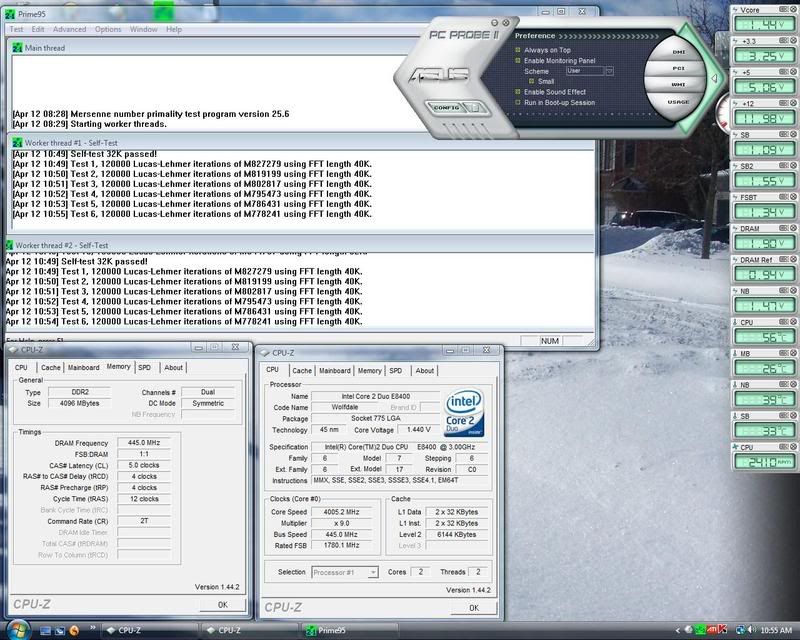This screenshot has width=800, height=640.
Task: Open the Scheme dropdown in PC Probe
Action: (x=609, y=71)
